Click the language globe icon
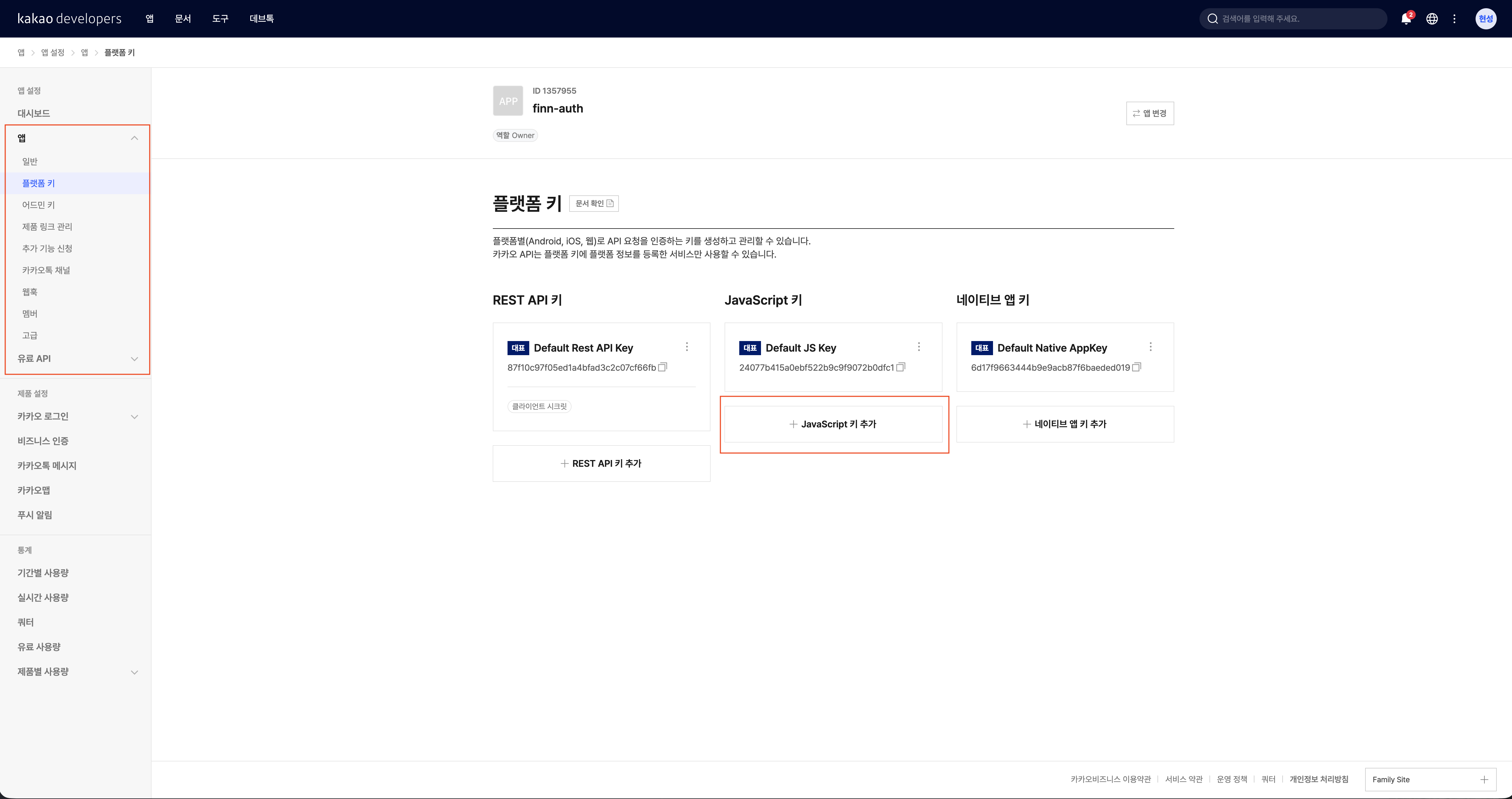The height and width of the screenshot is (799, 1512). (x=1432, y=19)
